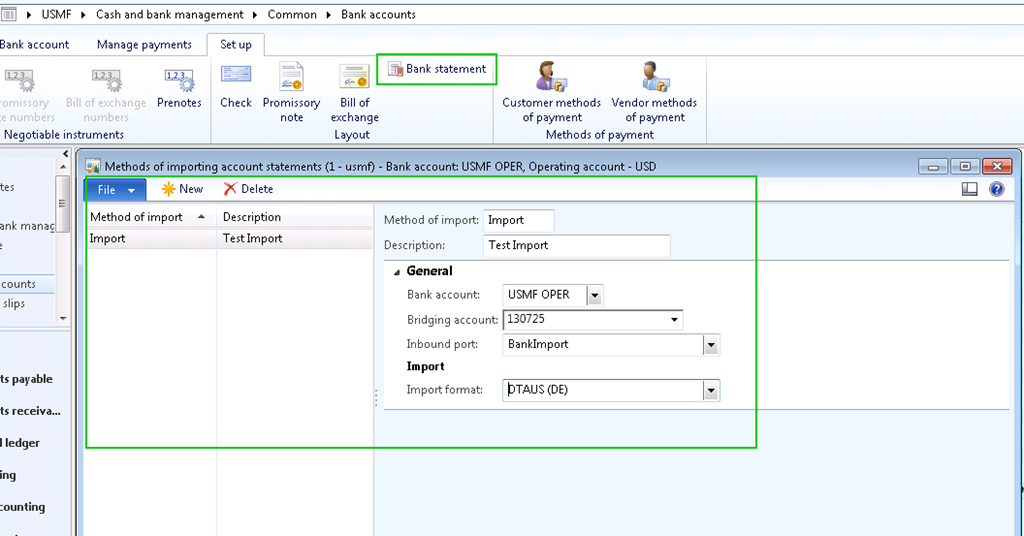Screen dimensions: 1024x536
Task: Open Bill of exchange layout
Action: tap(354, 79)
